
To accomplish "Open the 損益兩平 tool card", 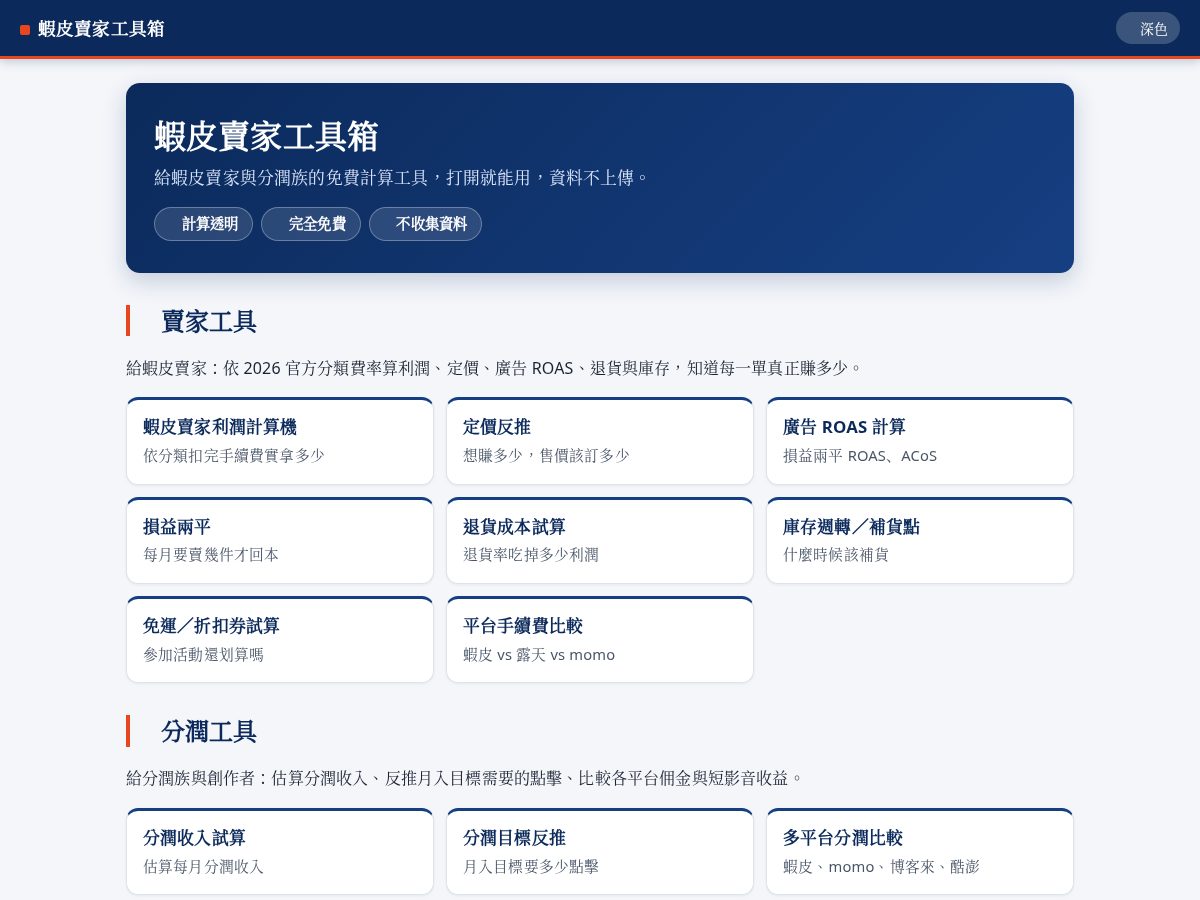I will click(x=280, y=540).
